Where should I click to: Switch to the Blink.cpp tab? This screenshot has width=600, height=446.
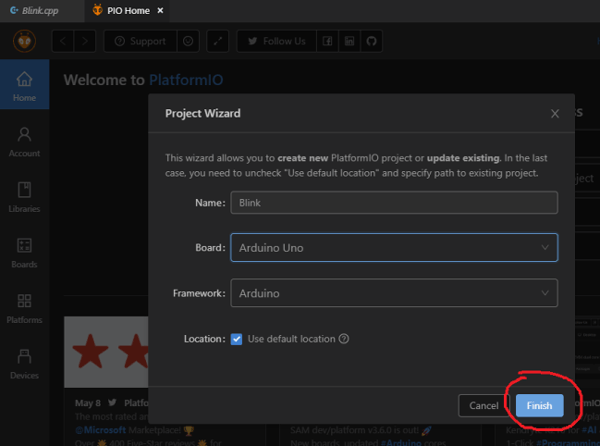pos(39,9)
